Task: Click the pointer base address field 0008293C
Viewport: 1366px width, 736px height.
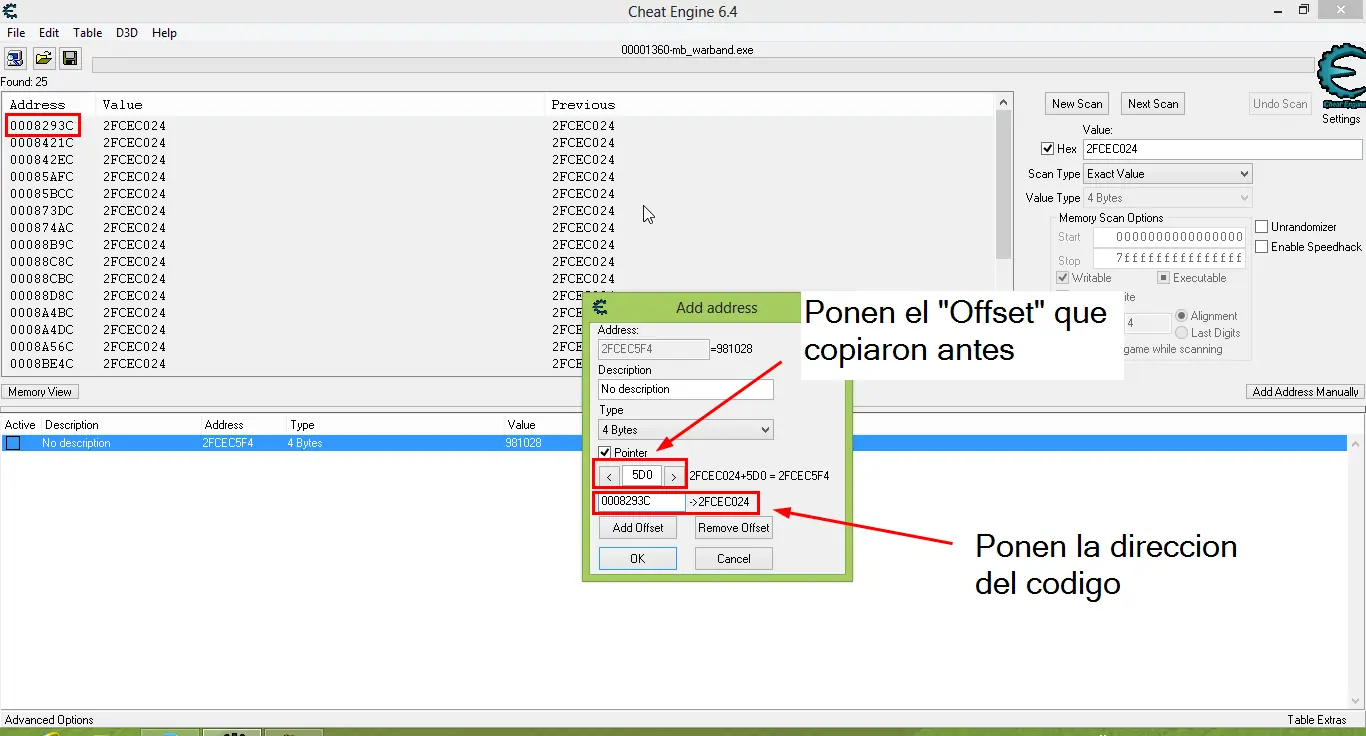Action: pyautogui.click(x=642, y=501)
